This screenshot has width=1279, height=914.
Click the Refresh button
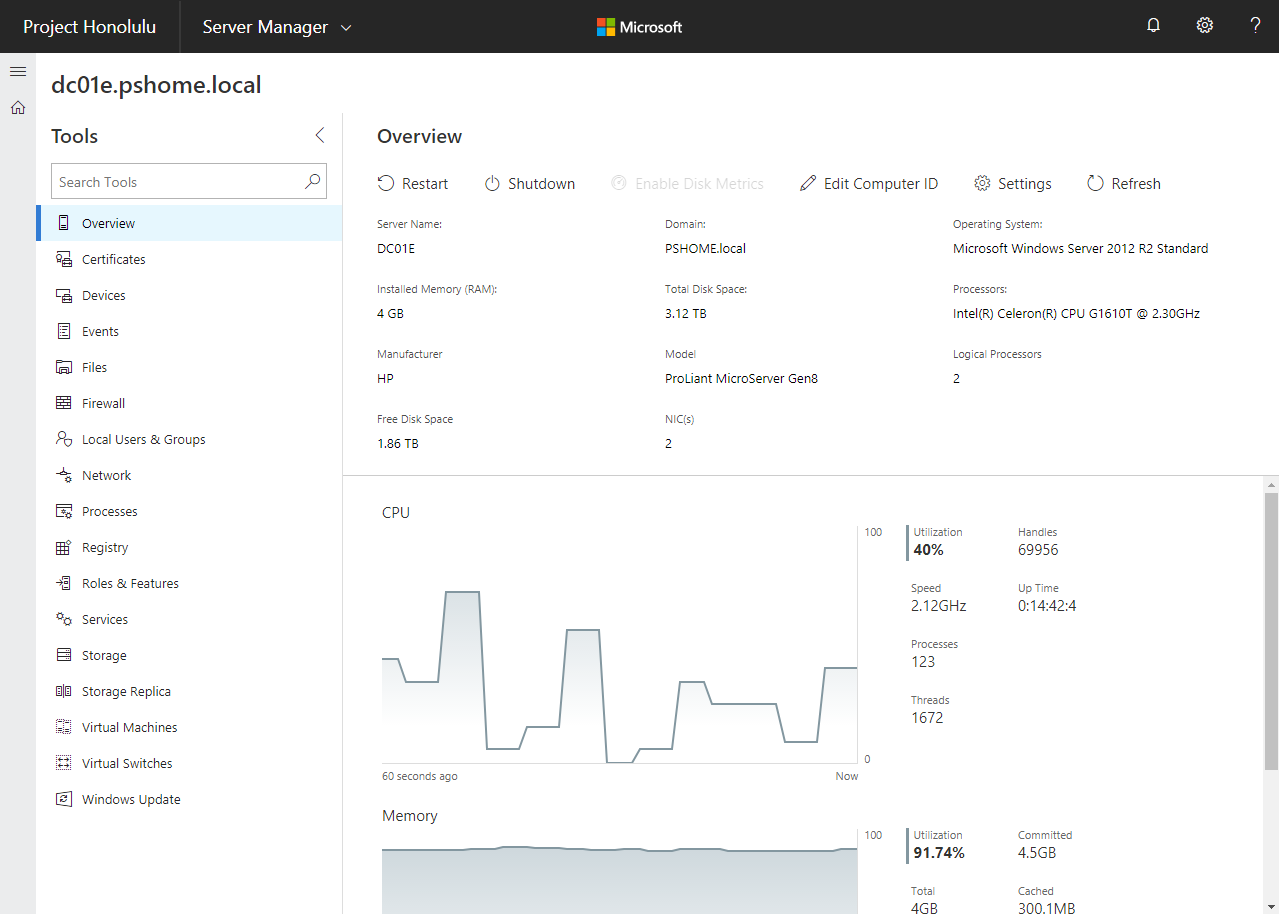click(1124, 184)
